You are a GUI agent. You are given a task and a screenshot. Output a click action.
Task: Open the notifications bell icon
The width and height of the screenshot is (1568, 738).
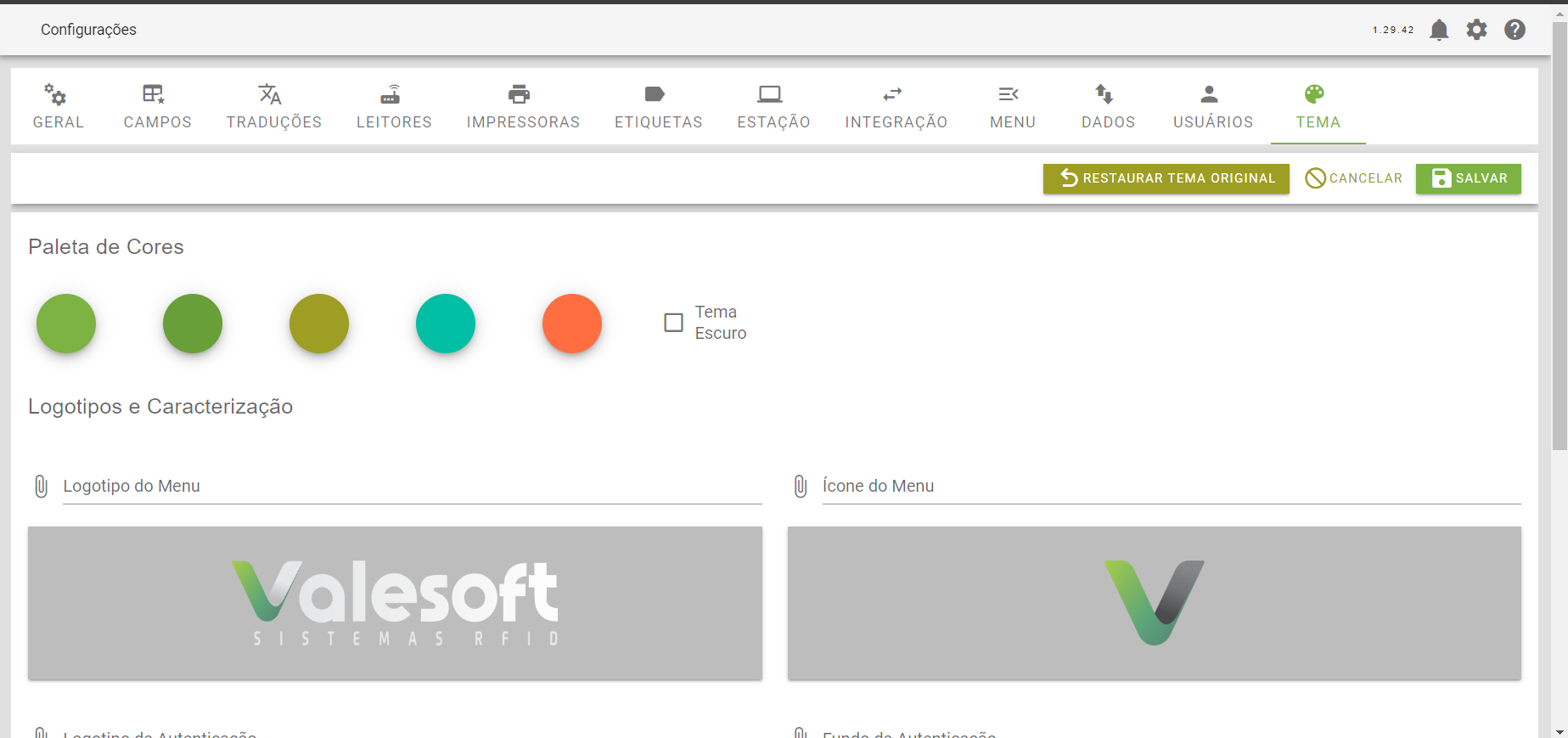pos(1439,30)
